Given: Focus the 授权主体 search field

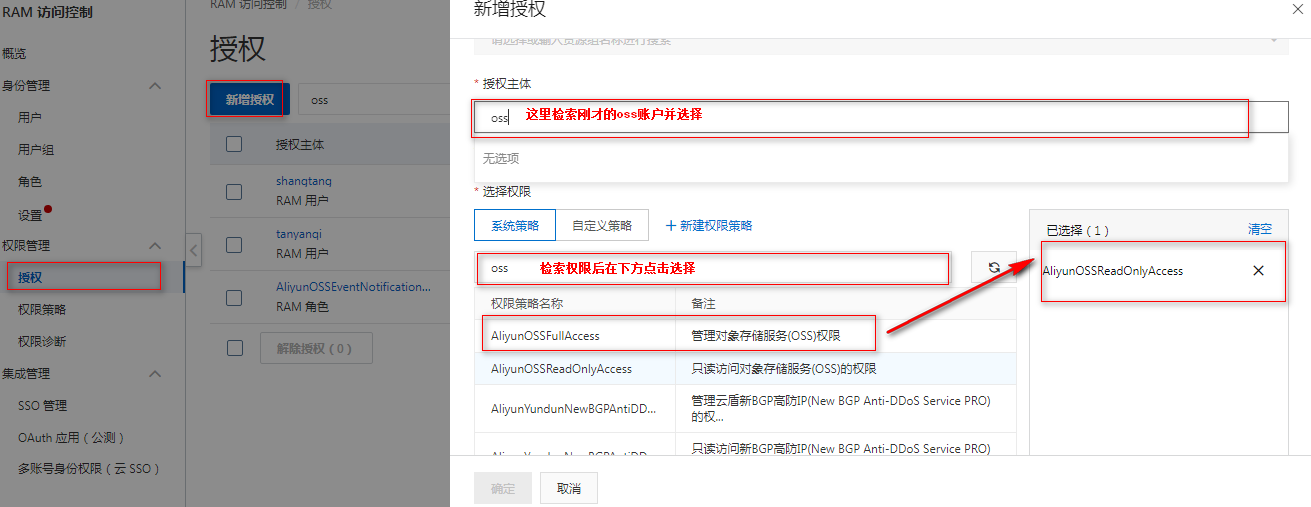Looking at the screenshot, I should (x=881, y=117).
